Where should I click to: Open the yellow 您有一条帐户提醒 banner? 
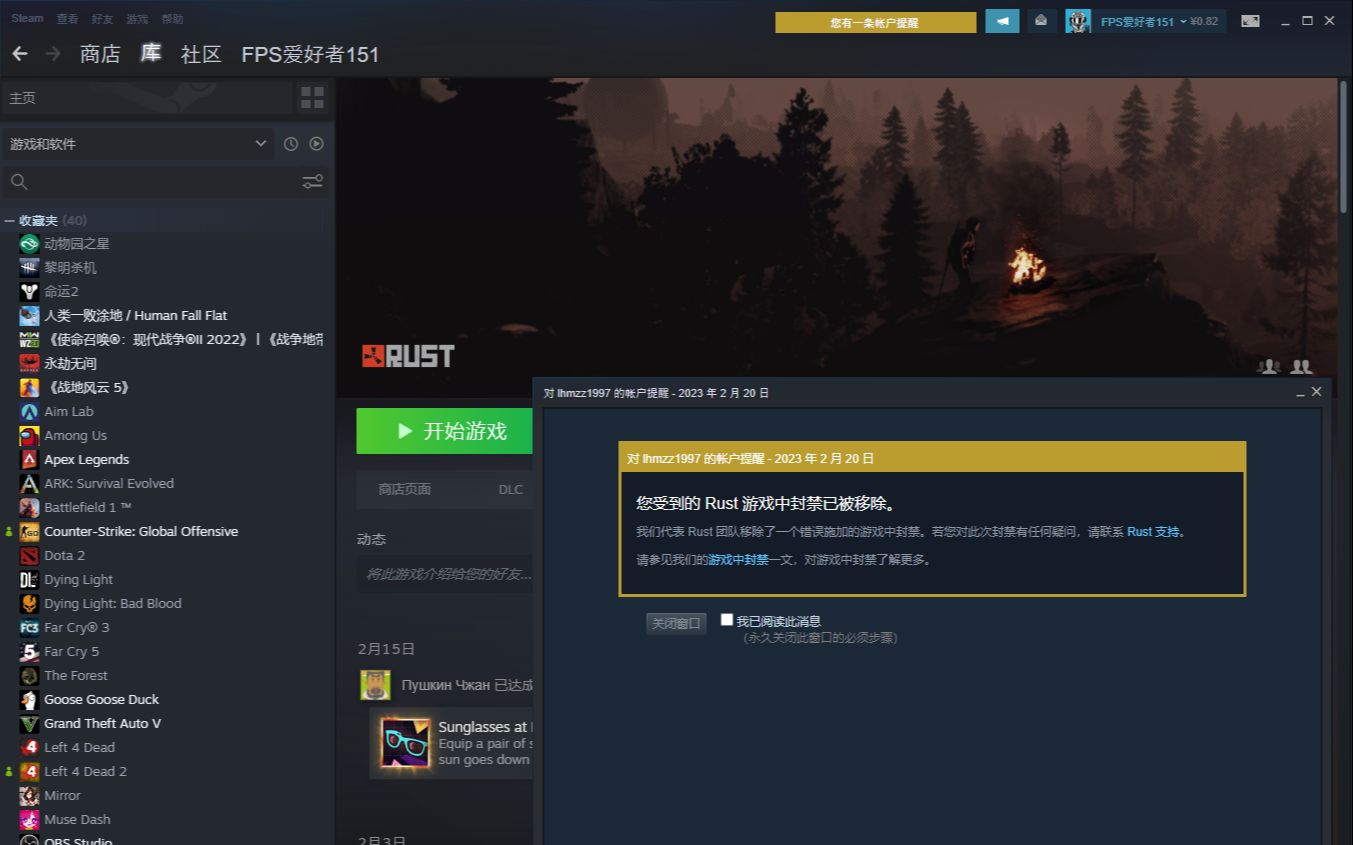click(875, 22)
